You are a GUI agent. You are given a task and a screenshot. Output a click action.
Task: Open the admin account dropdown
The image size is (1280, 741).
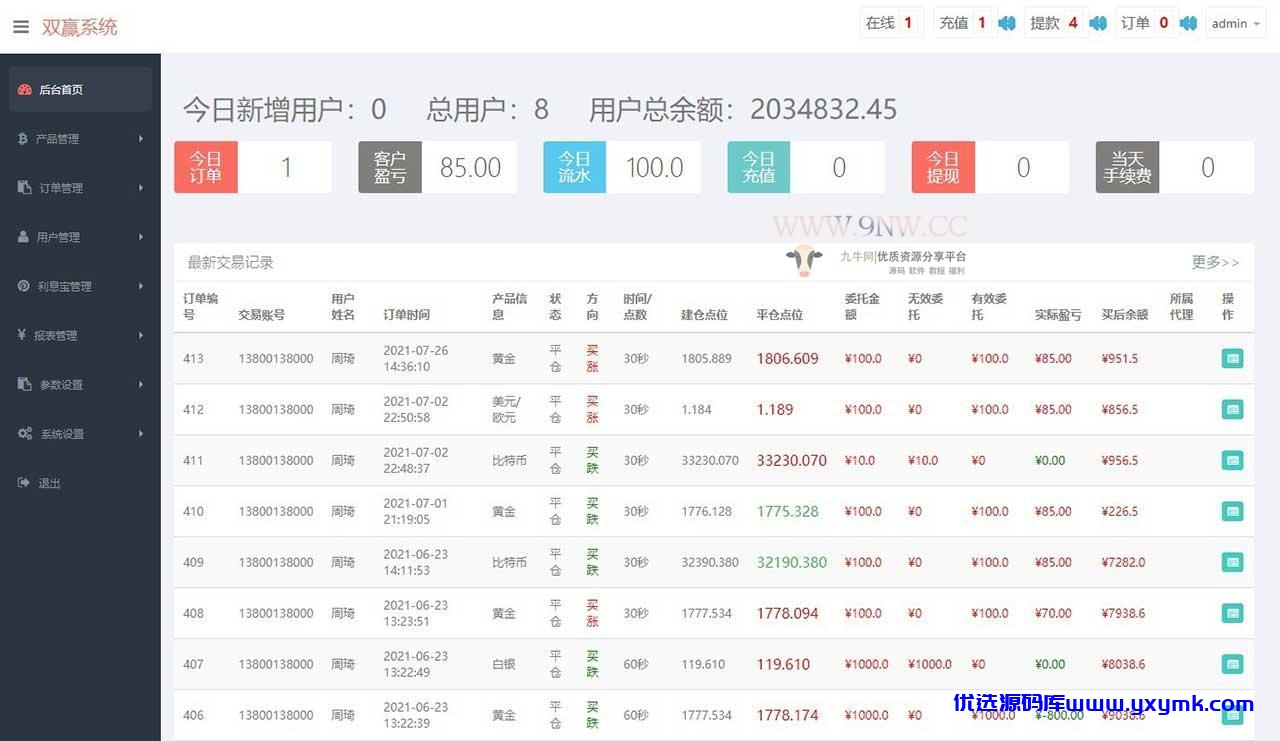point(1236,23)
